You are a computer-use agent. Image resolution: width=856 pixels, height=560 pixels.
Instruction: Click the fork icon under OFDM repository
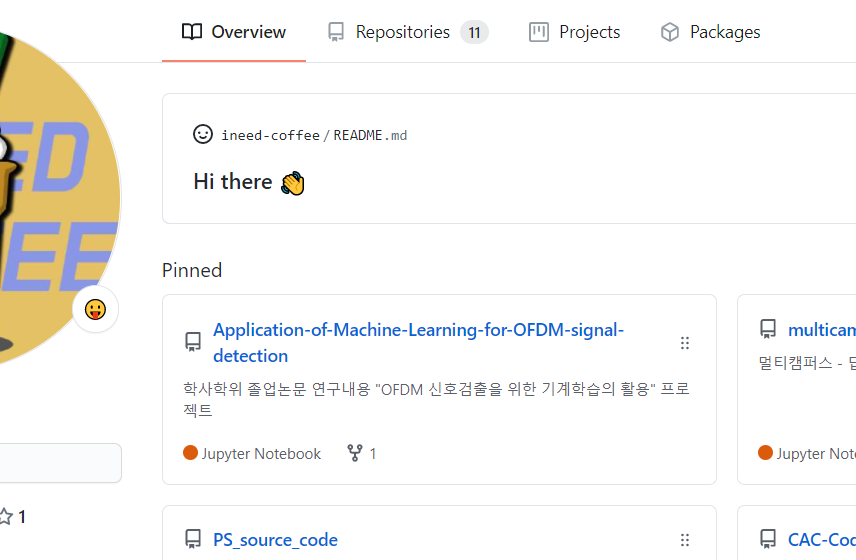point(354,453)
